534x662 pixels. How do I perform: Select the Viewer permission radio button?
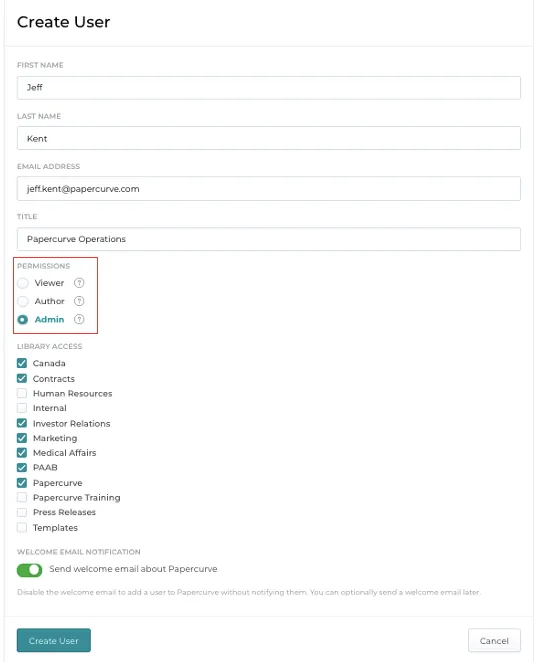pos(23,283)
